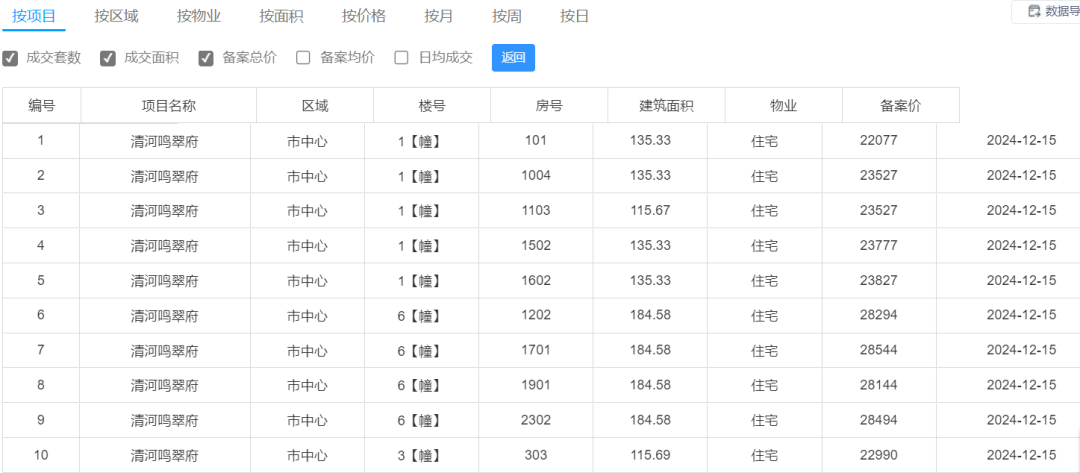Image resolution: width=1080 pixels, height=473 pixels.
Task: Select row 10 with room 303
Action: (540, 455)
